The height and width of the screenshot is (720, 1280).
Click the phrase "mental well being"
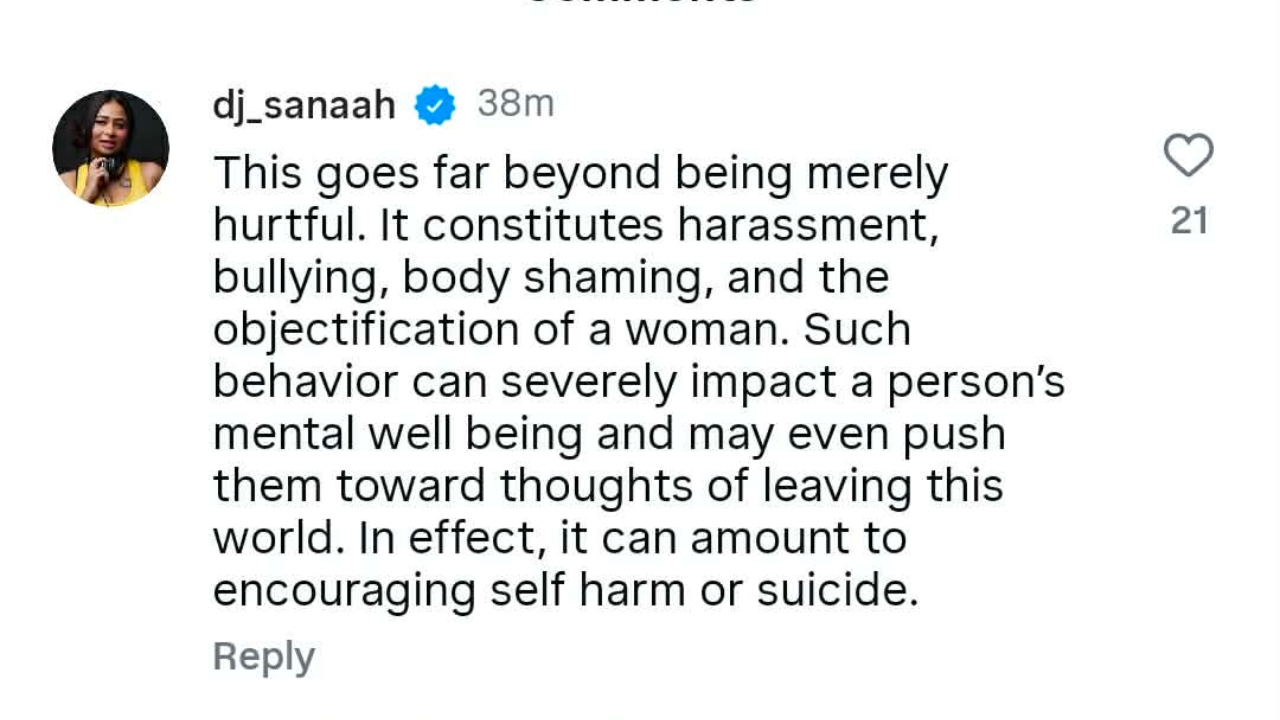coord(397,434)
